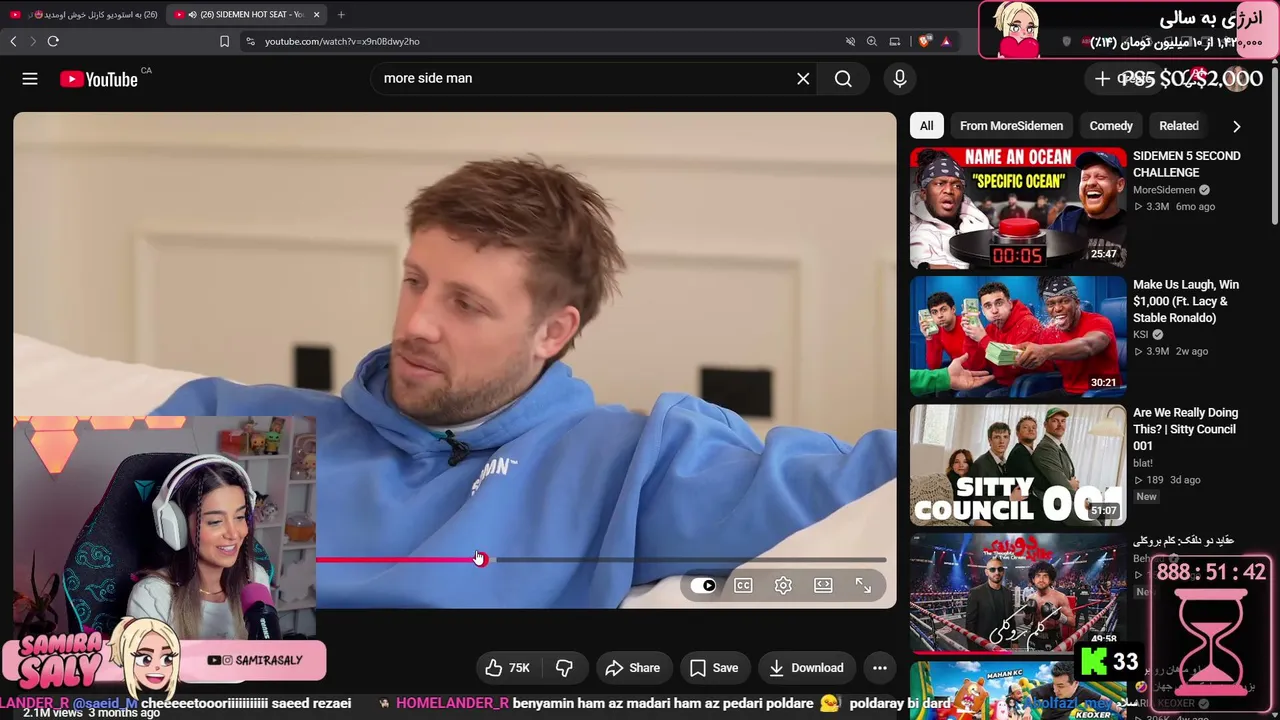Go forward with the browser forward arrow
Viewport: 1280px width, 720px height.
[x=32, y=41]
